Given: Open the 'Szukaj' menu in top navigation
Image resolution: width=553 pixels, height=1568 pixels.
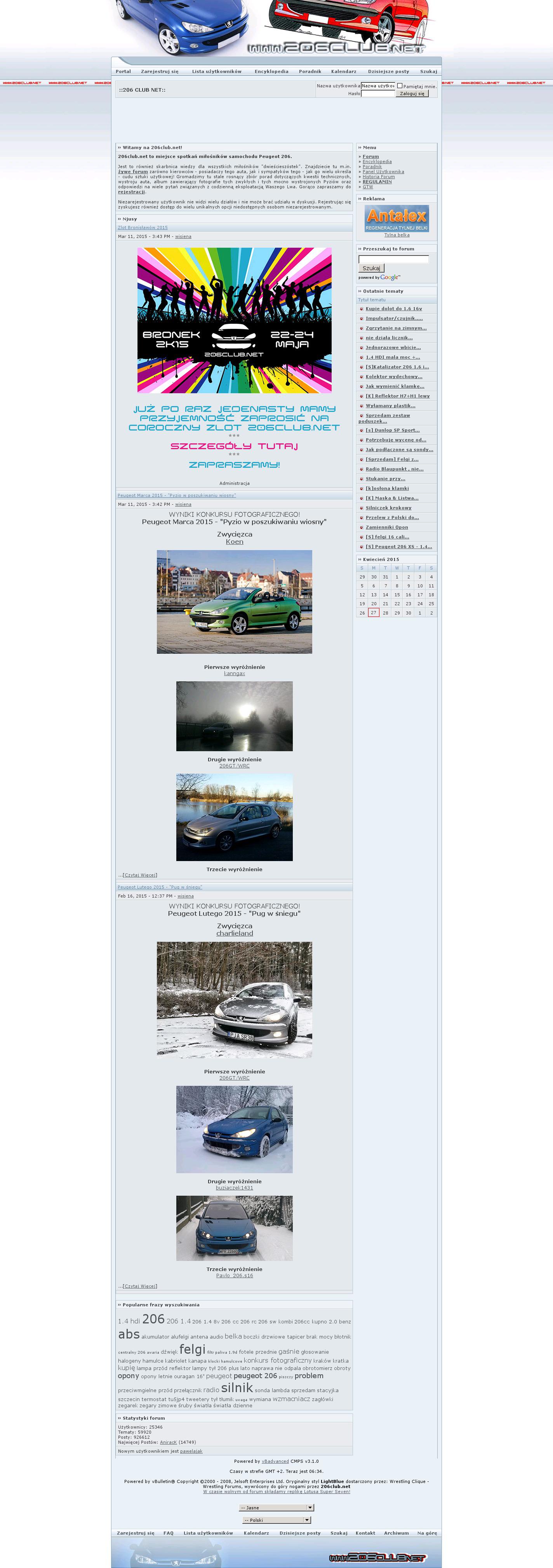Looking at the screenshot, I should point(428,71).
